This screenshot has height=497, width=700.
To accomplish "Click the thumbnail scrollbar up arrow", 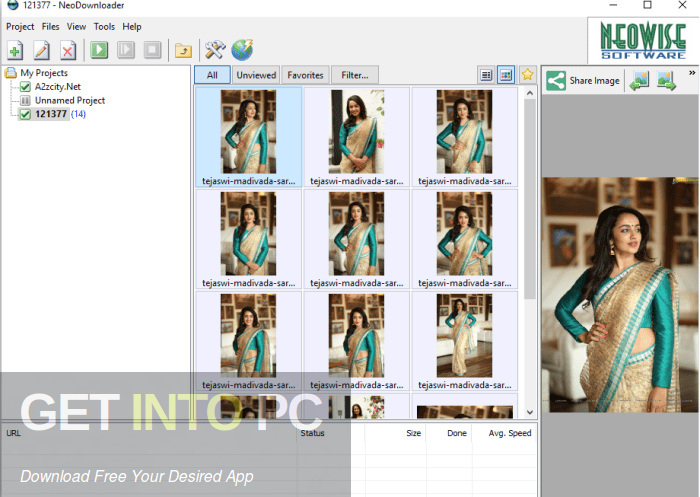I will click(529, 93).
